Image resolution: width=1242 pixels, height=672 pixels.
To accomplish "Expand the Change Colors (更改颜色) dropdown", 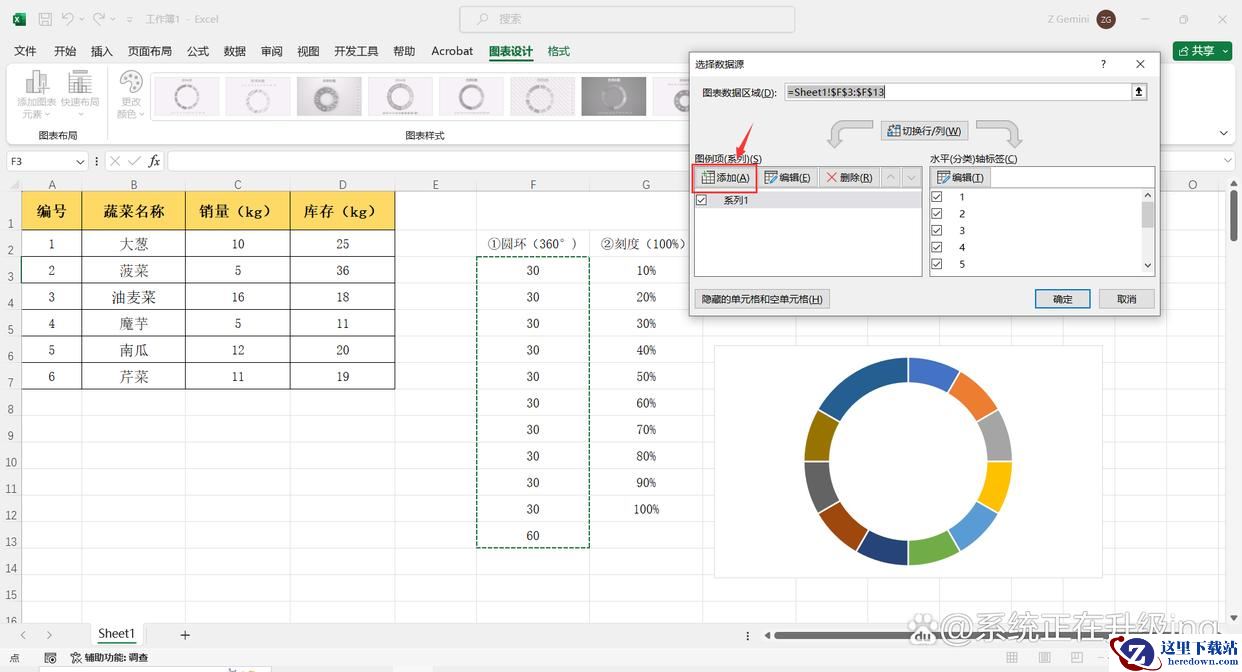I will 131,95.
